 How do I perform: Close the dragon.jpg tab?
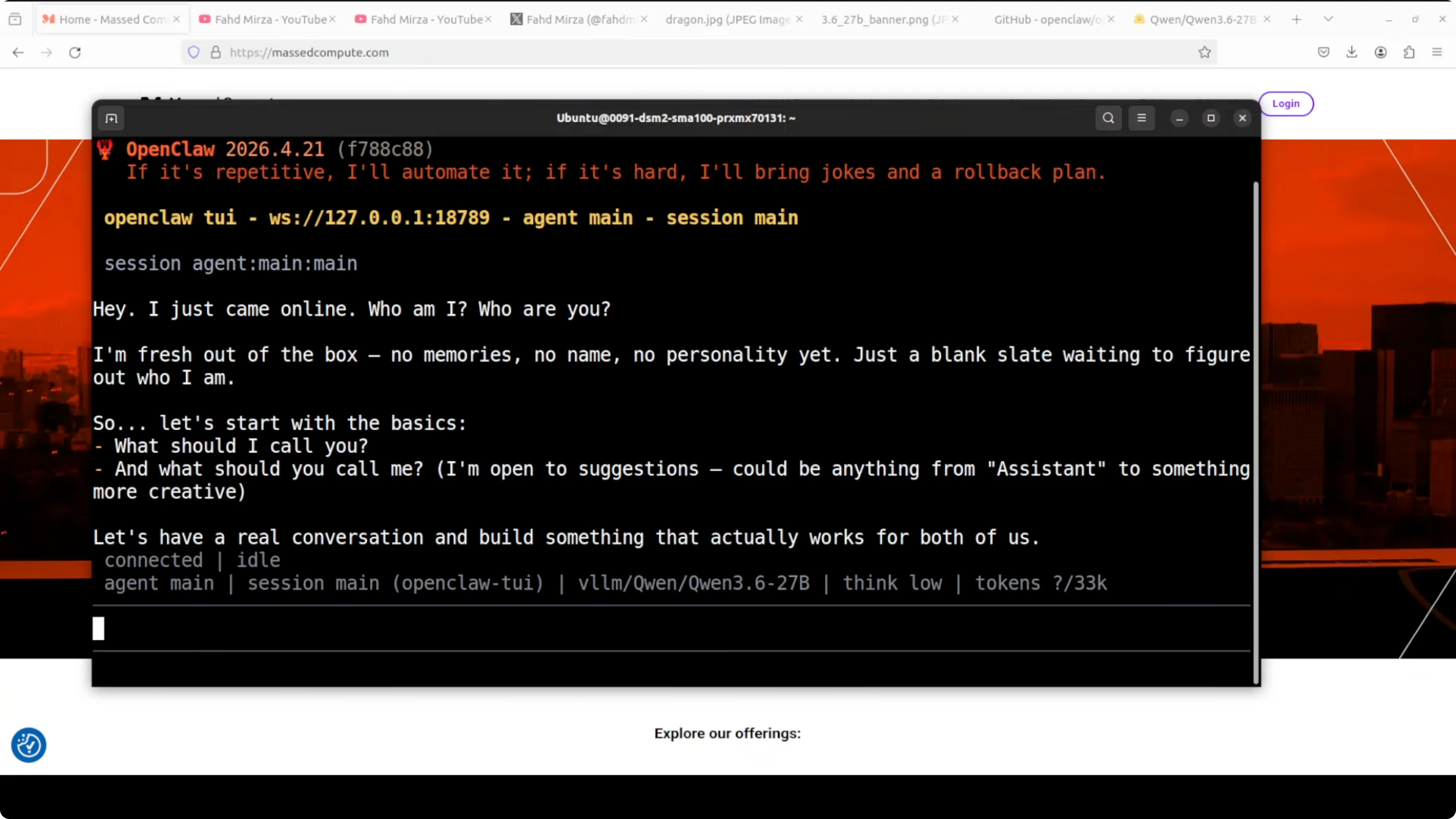coord(799,19)
